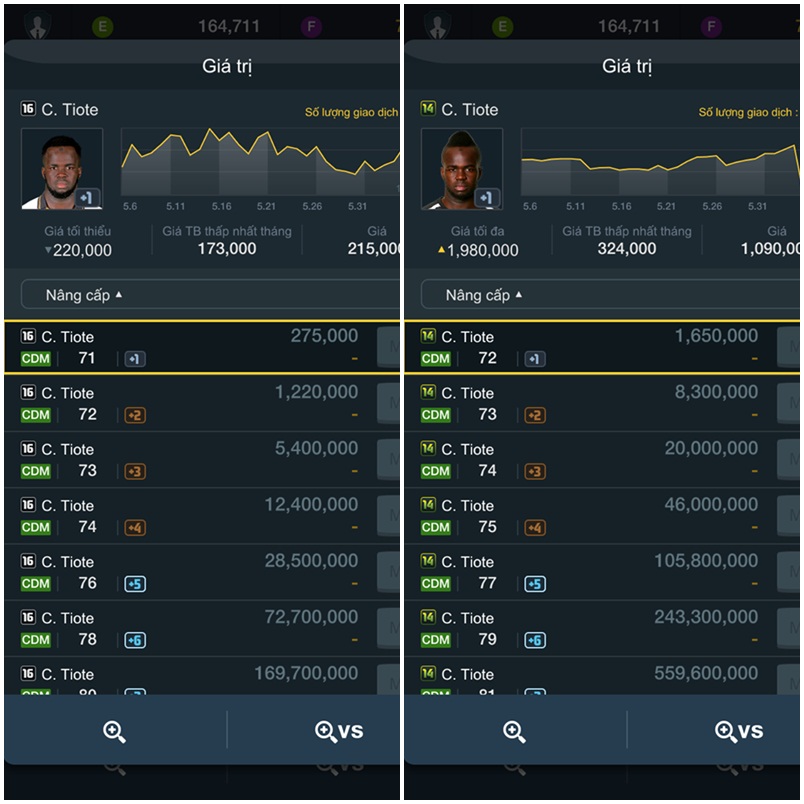Click the +6 badge on the 243,300,000 row

click(x=535, y=640)
